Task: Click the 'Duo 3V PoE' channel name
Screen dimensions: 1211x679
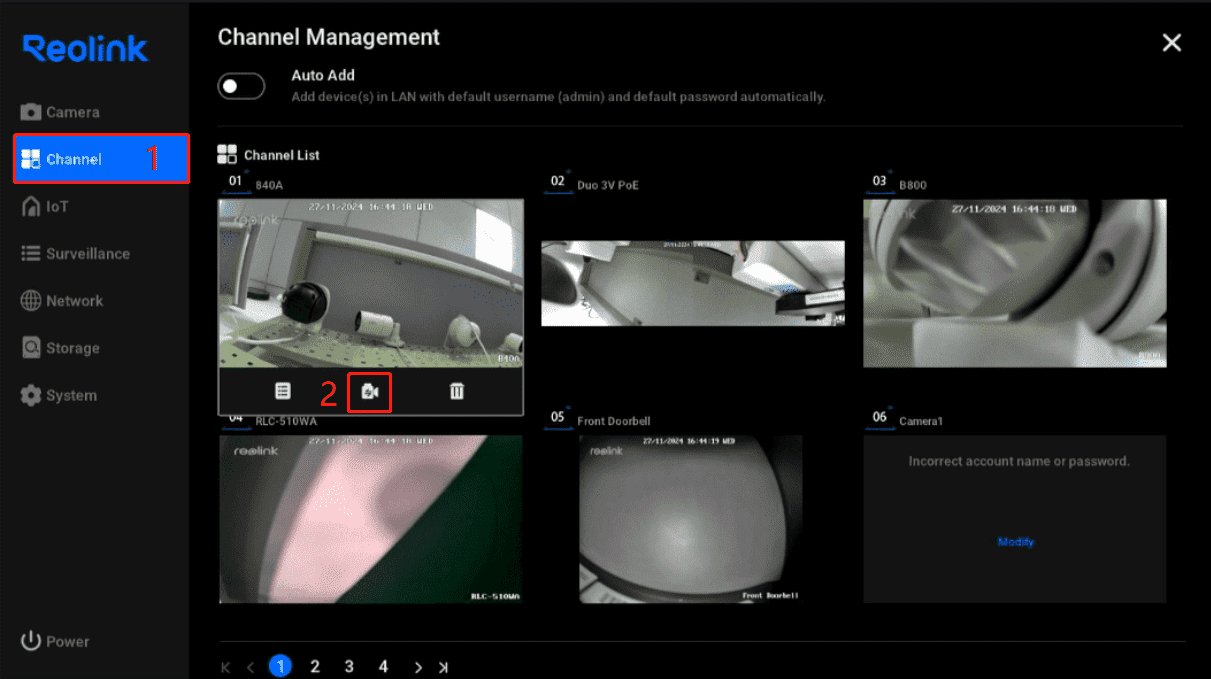Action: 608,185
